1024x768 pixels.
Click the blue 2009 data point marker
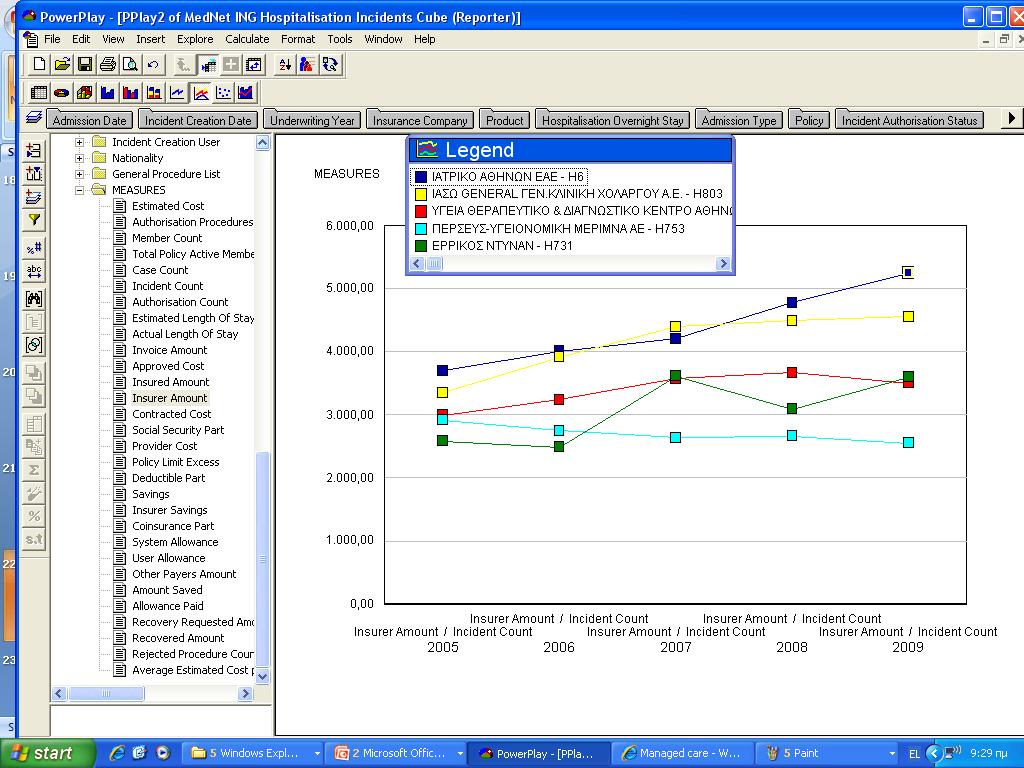[x=908, y=272]
